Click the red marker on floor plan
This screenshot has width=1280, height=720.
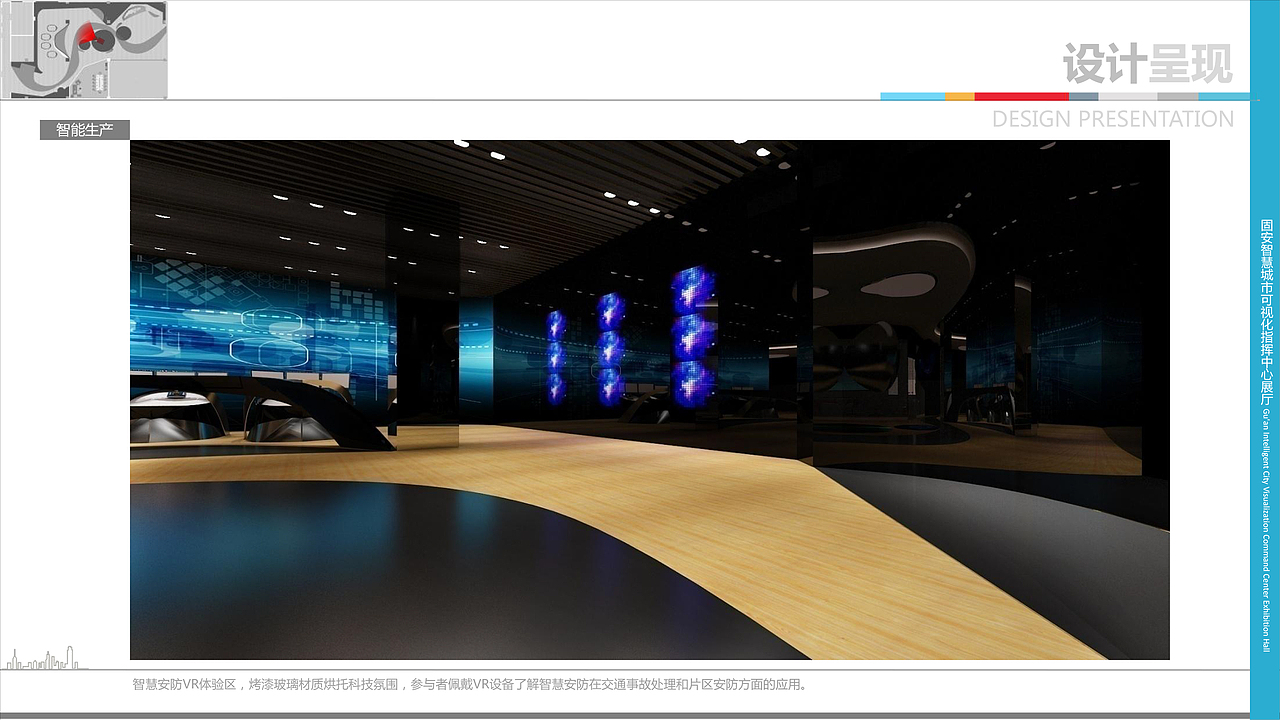(89, 35)
